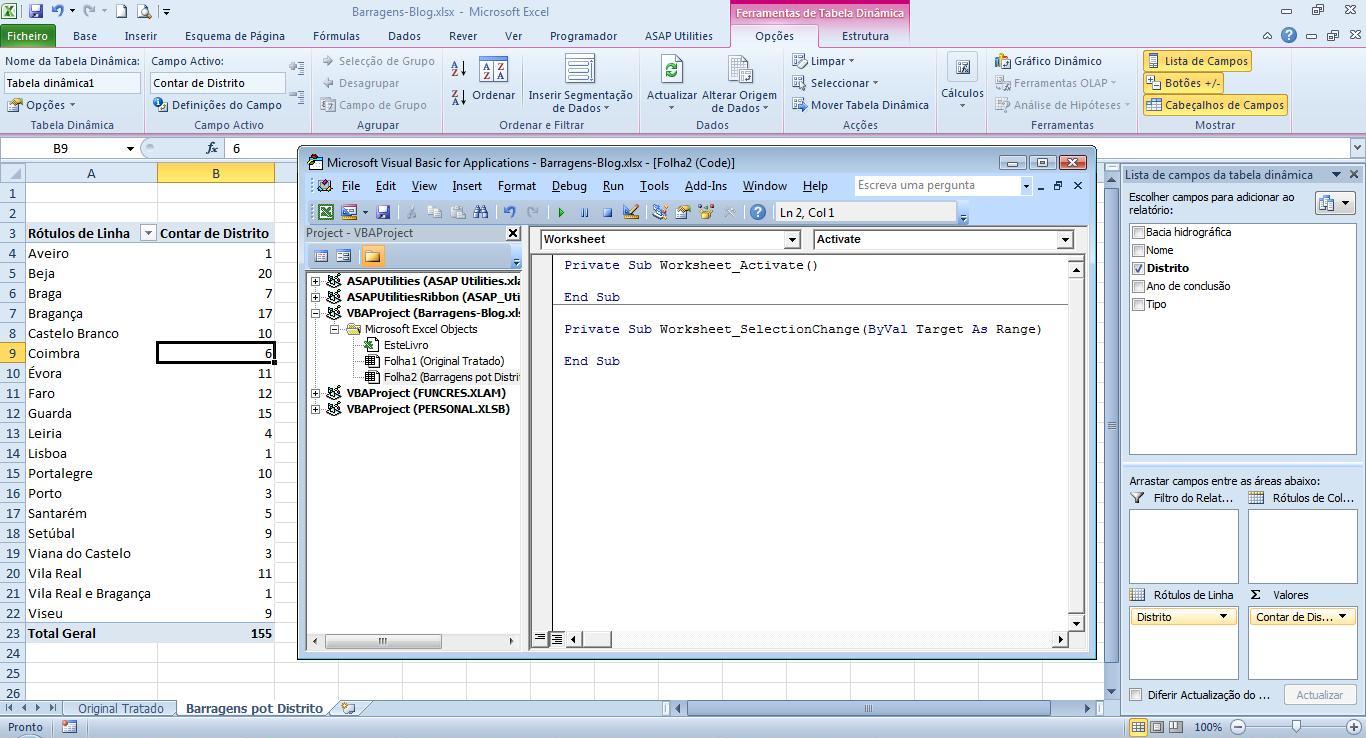
Task: Check the Tipo field checkbox
Action: (1138, 304)
